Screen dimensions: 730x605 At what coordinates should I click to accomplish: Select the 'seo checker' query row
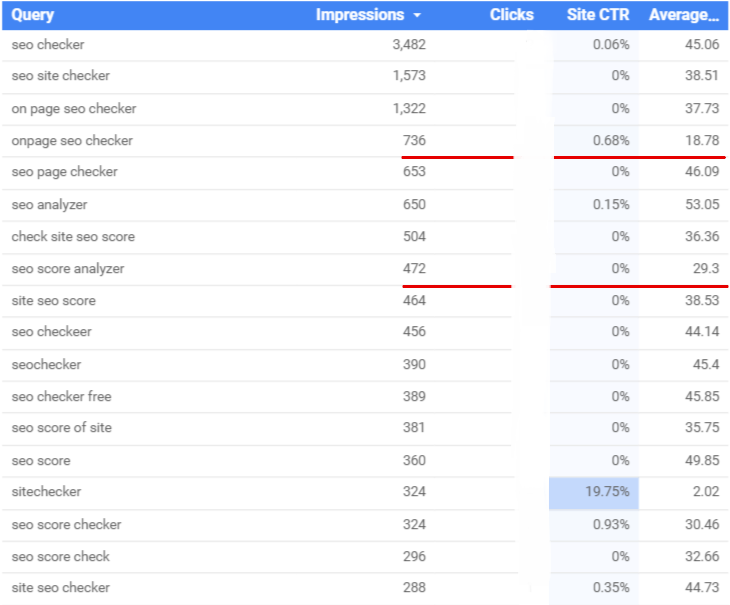pyautogui.click(x=46, y=44)
